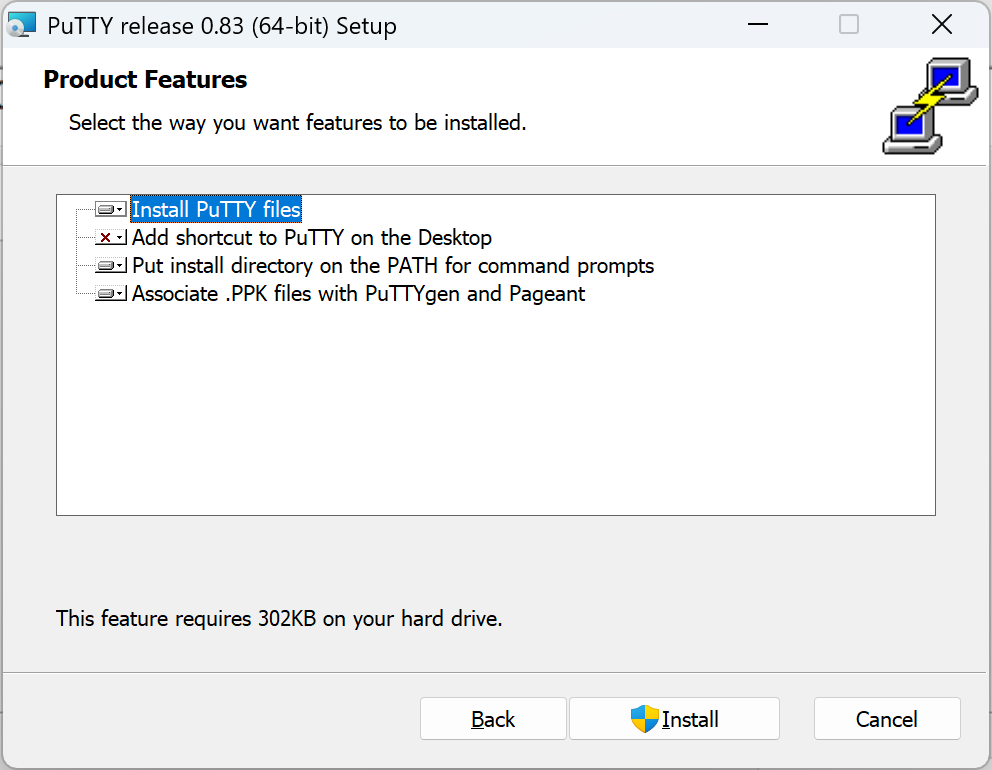Screen dimensions: 992x770
Task: Go to previous step with Back button
Action: click(493, 719)
